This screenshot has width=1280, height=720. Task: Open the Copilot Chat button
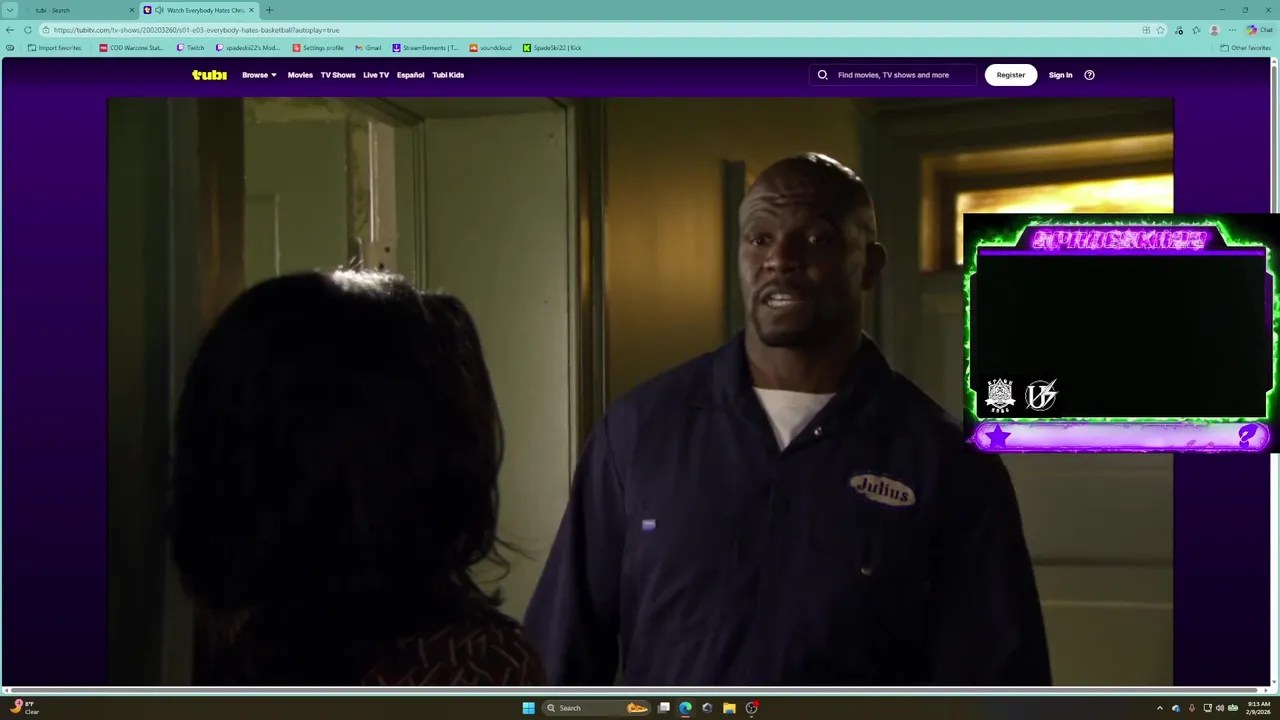[1259, 30]
